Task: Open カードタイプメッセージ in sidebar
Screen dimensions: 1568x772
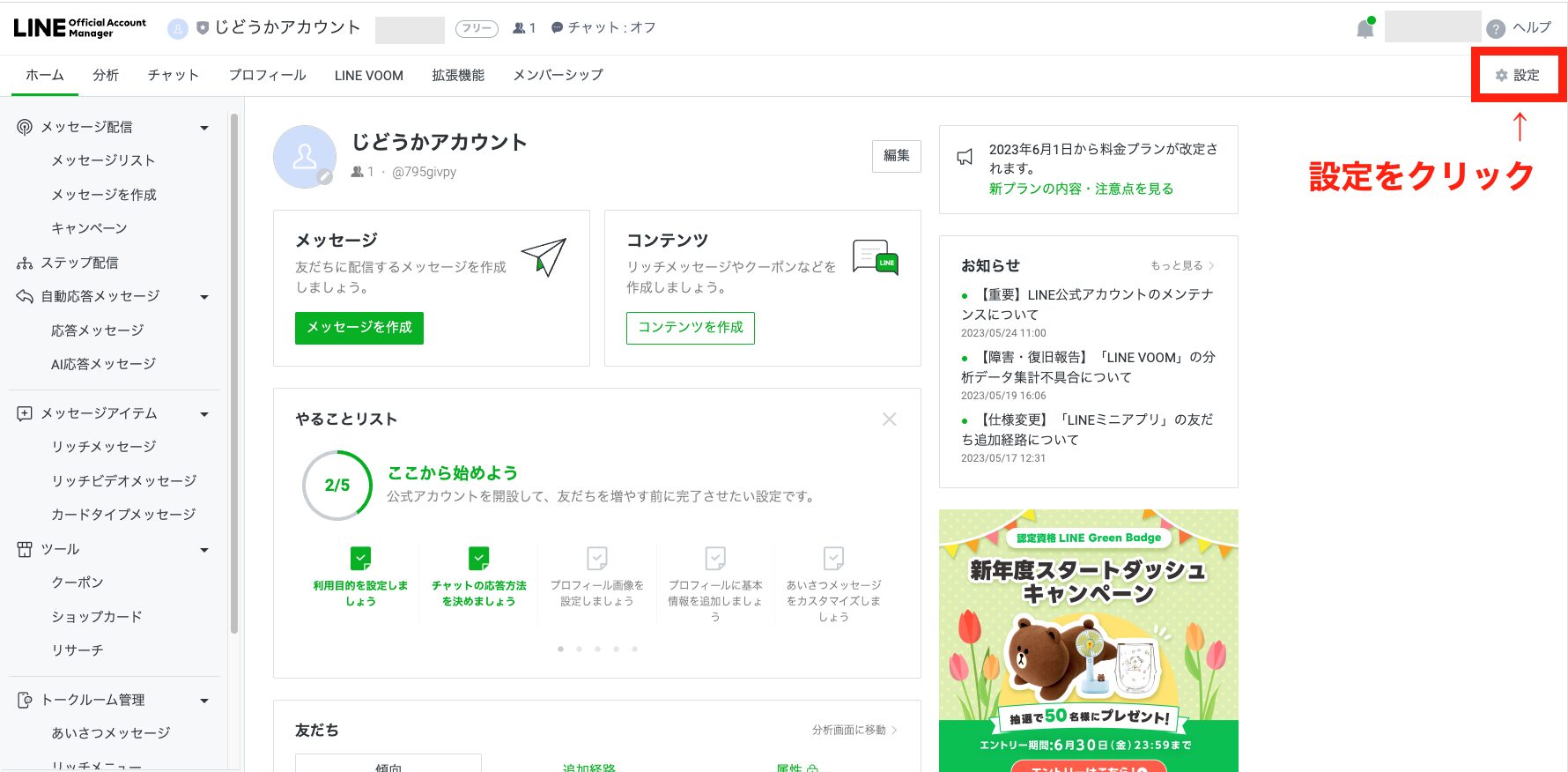Action: pos(123,515)
